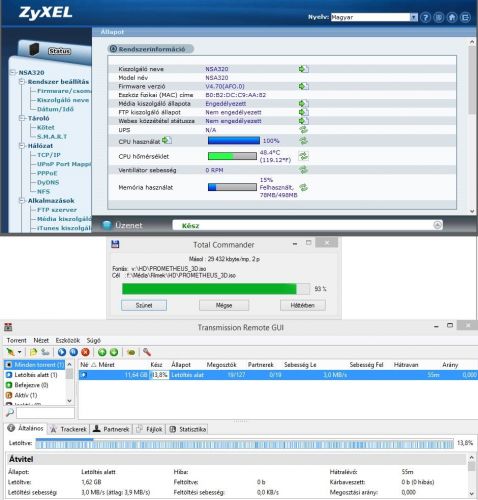Click the green move up queue icon
The image size is (478, 500).
point(102,352)
